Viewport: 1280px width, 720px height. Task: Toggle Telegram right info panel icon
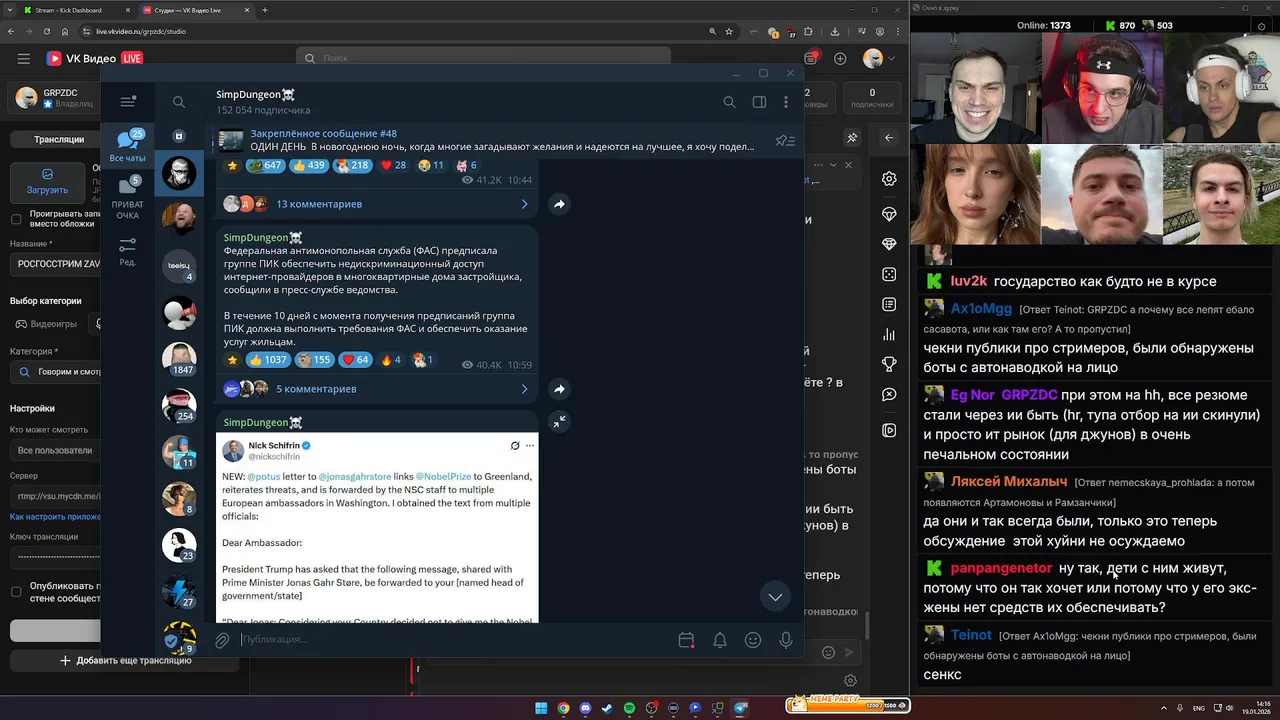click(x=759, y=102)
